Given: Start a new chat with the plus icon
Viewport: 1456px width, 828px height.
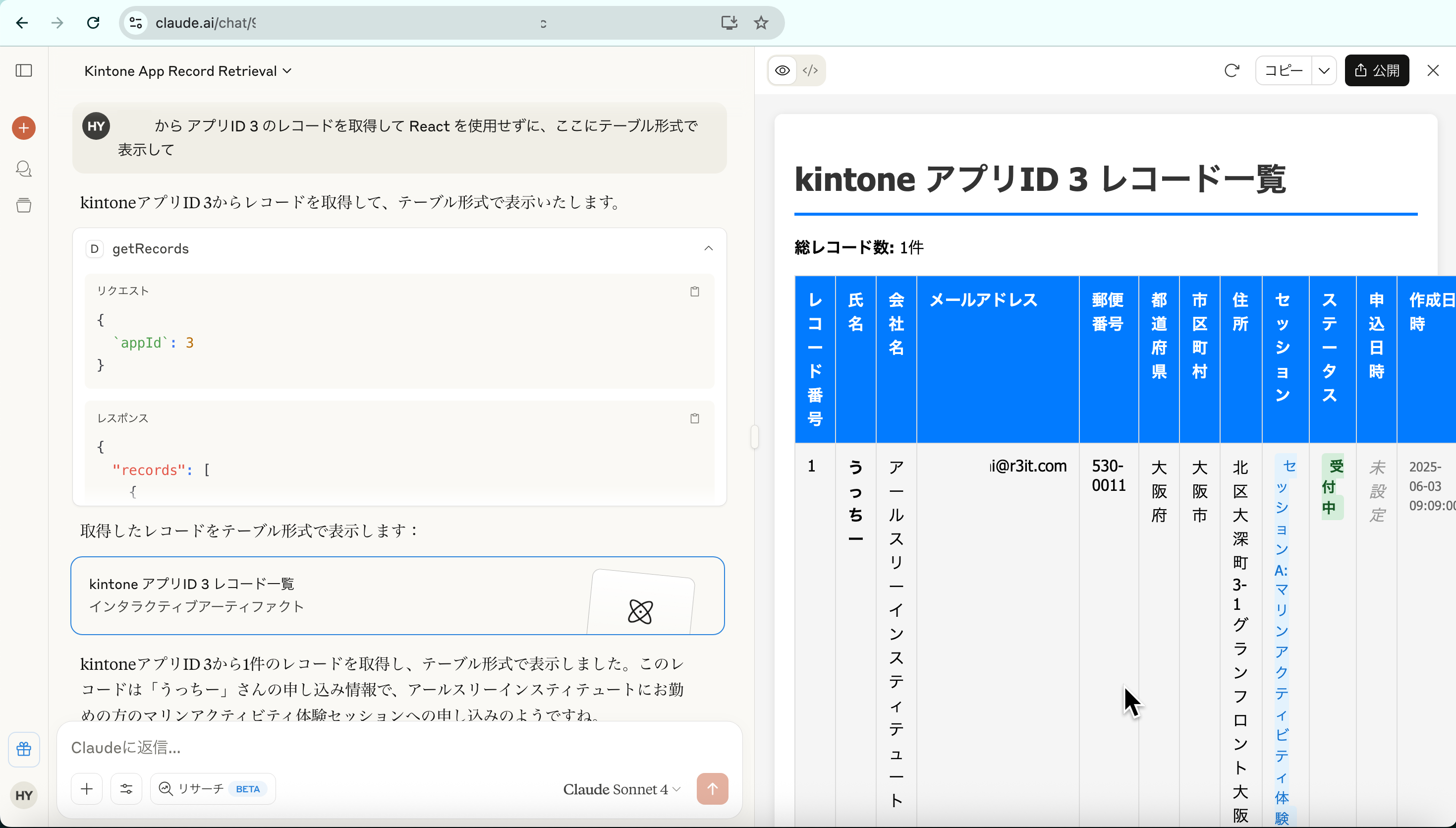Looking at the screenshot, I should click(x=23, y=128).
